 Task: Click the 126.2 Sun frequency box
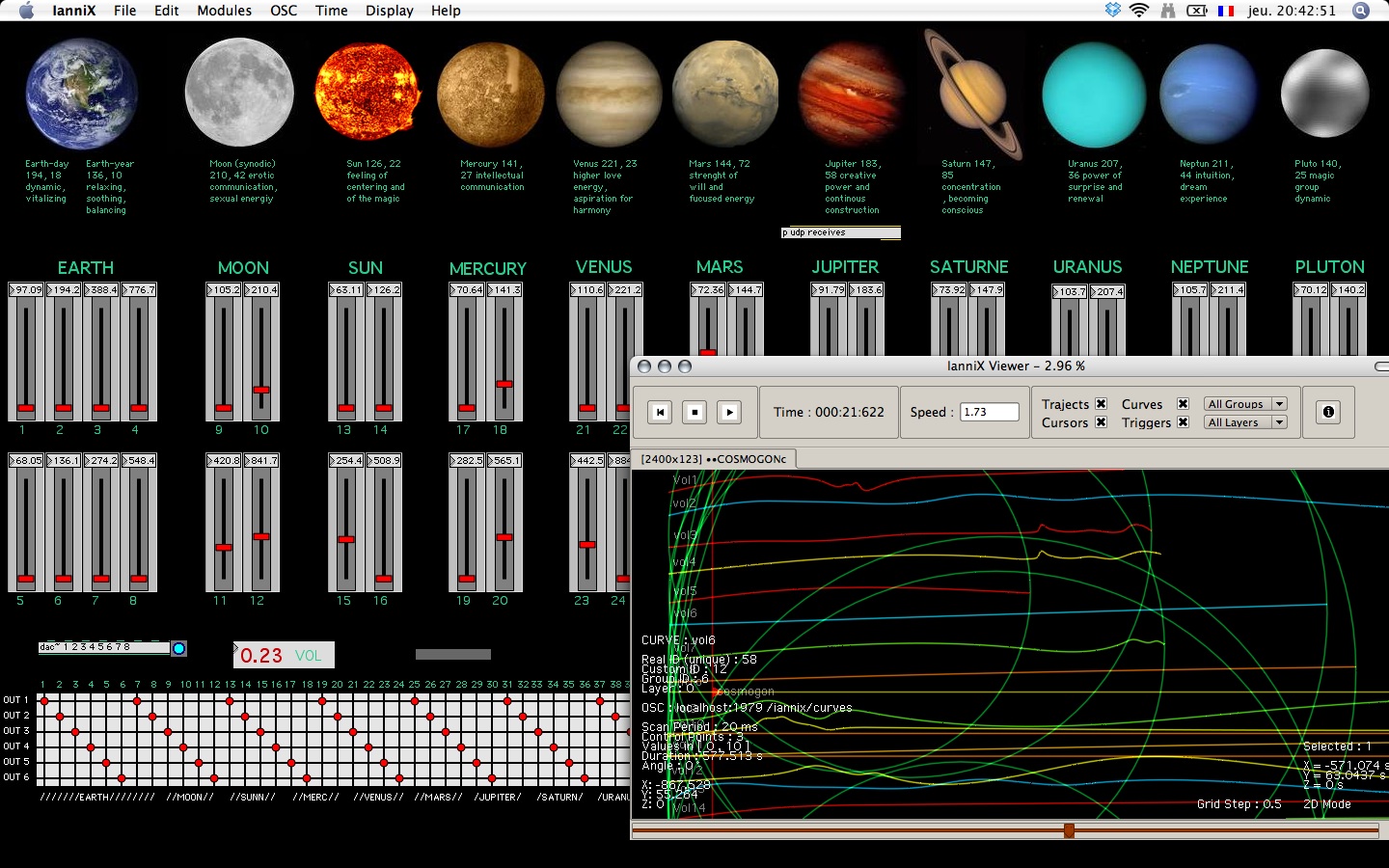coord(384,289)
